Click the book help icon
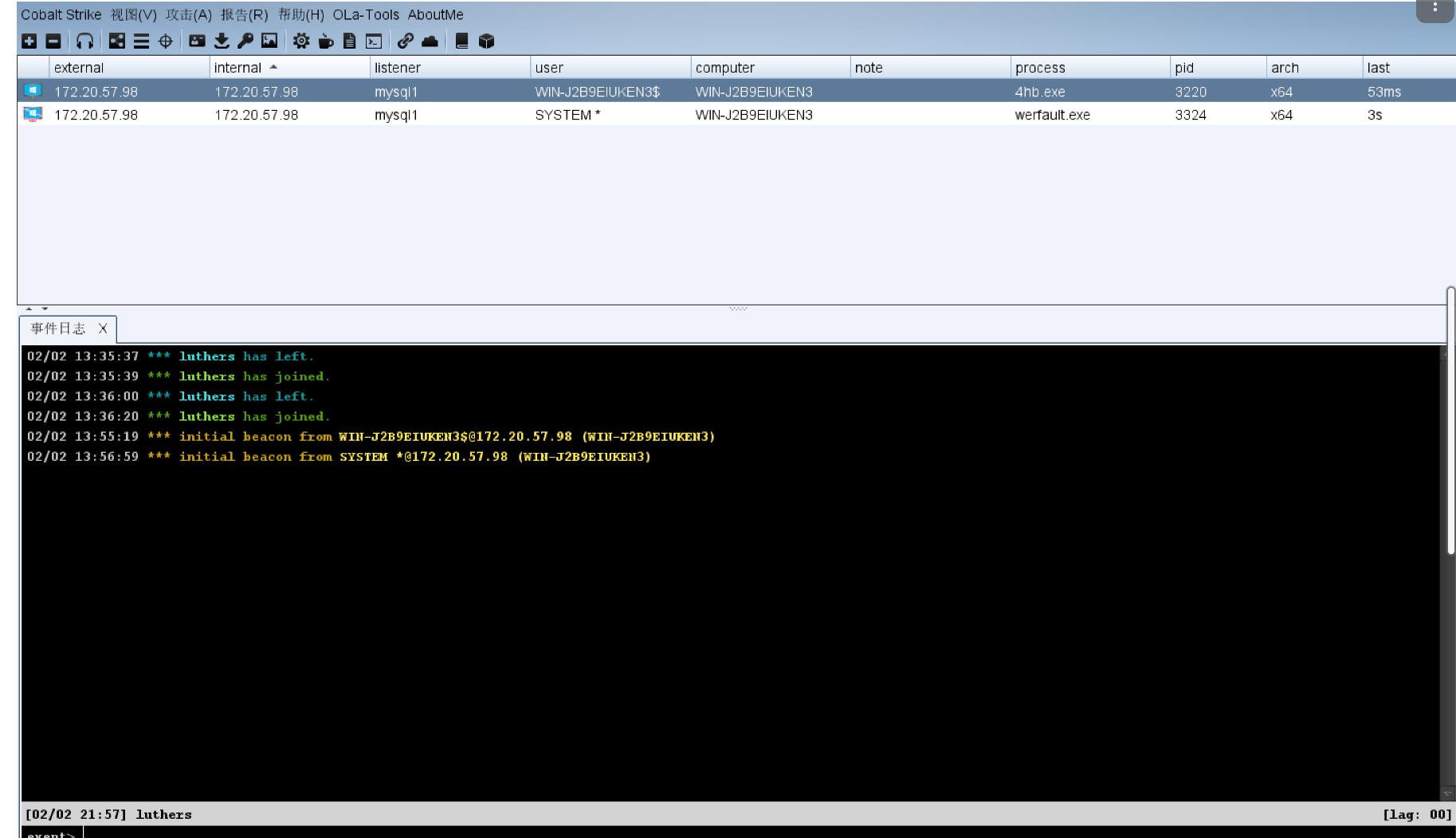 (x=461, y=41)
